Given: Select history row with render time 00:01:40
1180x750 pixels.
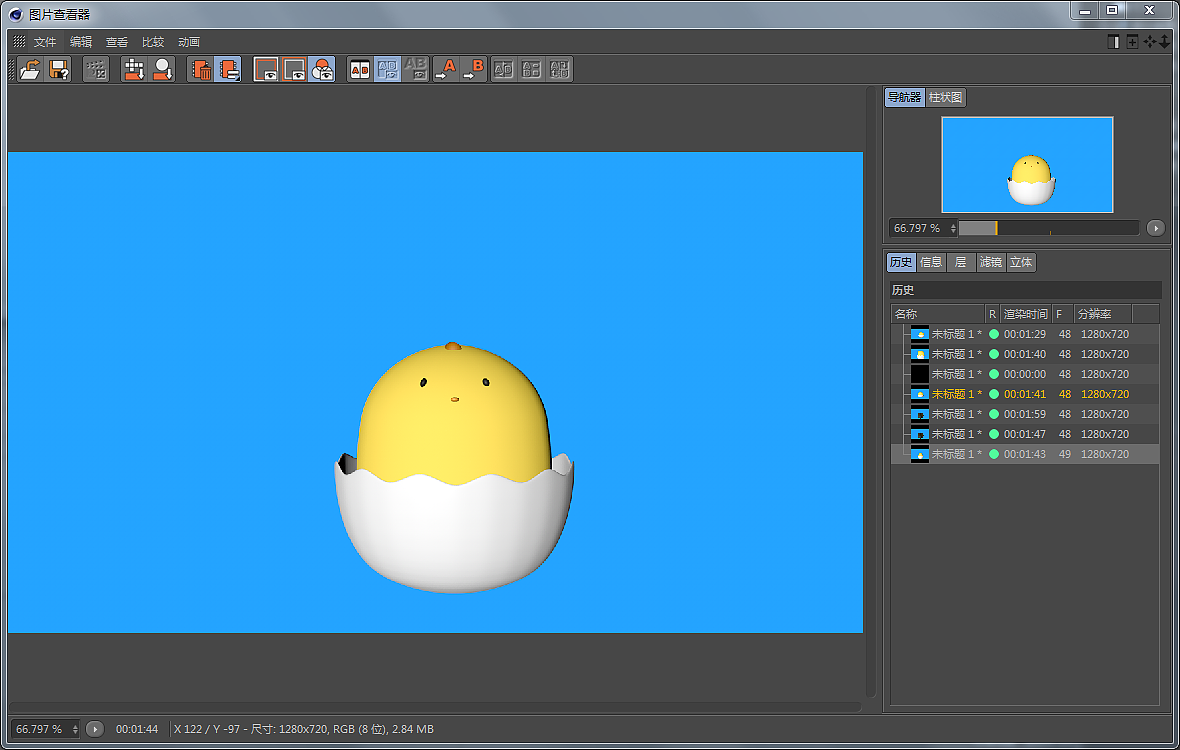Looking at the screenshot, I should 1025,354.
